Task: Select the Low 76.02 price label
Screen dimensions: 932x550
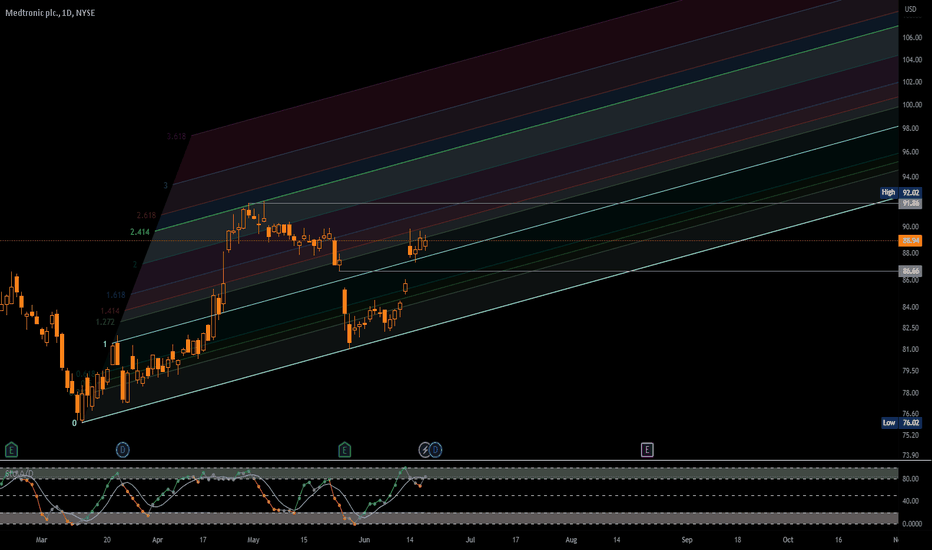Action: coord(900,423)
